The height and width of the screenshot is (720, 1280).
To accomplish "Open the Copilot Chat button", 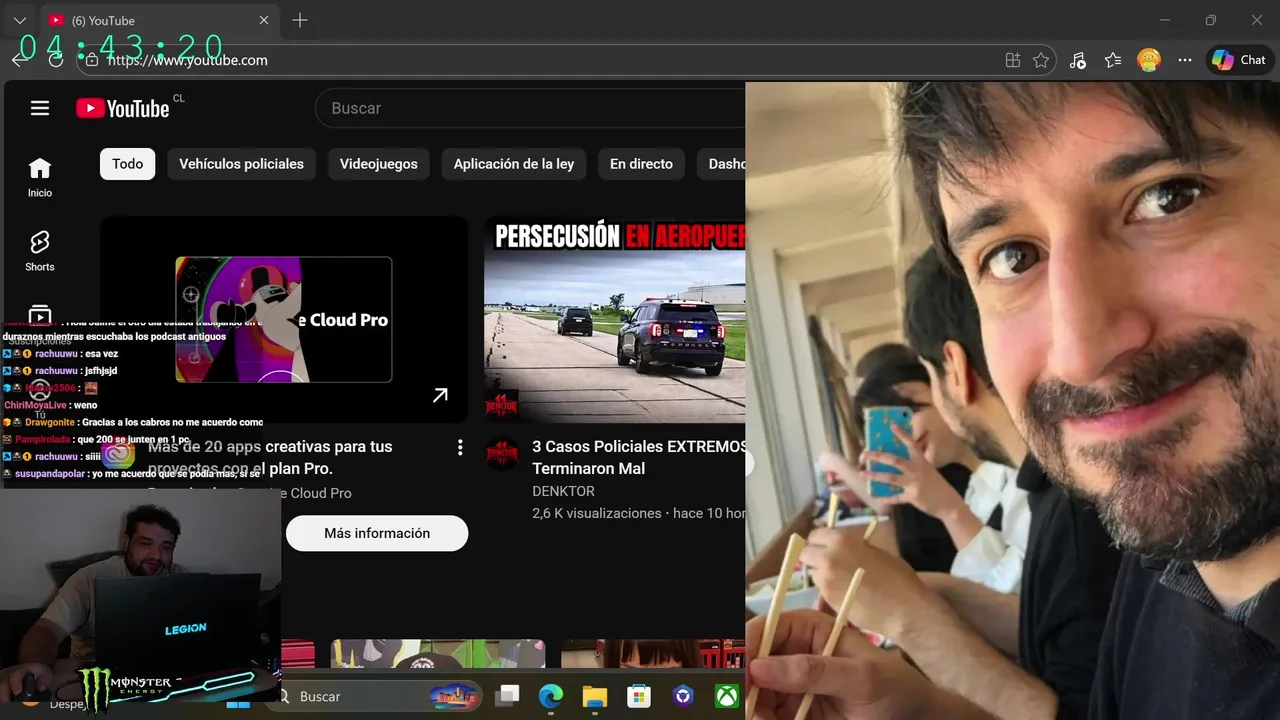I will 1239,60.
